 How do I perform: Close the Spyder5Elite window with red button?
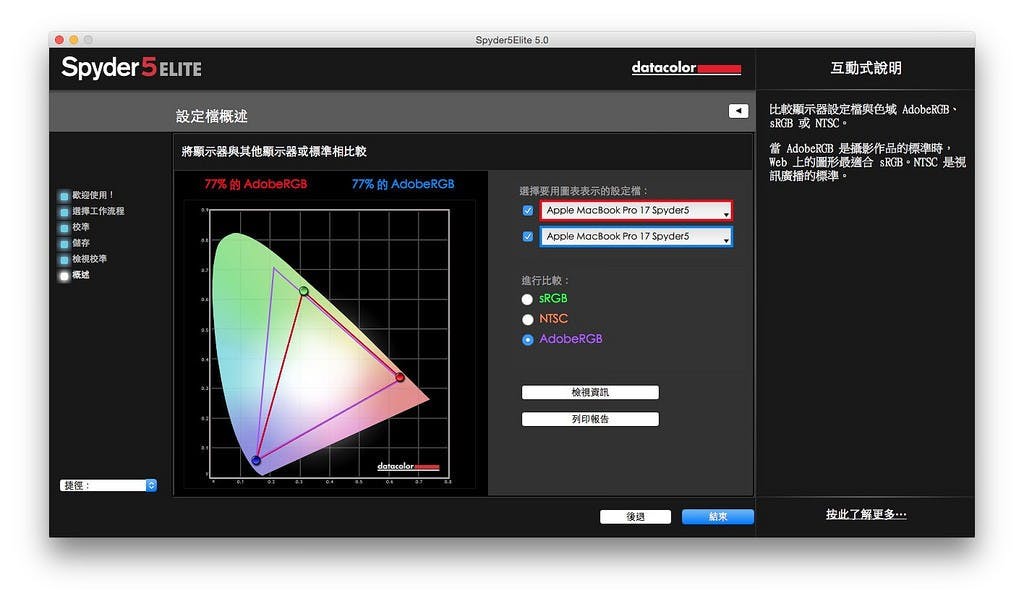[59, 40]
